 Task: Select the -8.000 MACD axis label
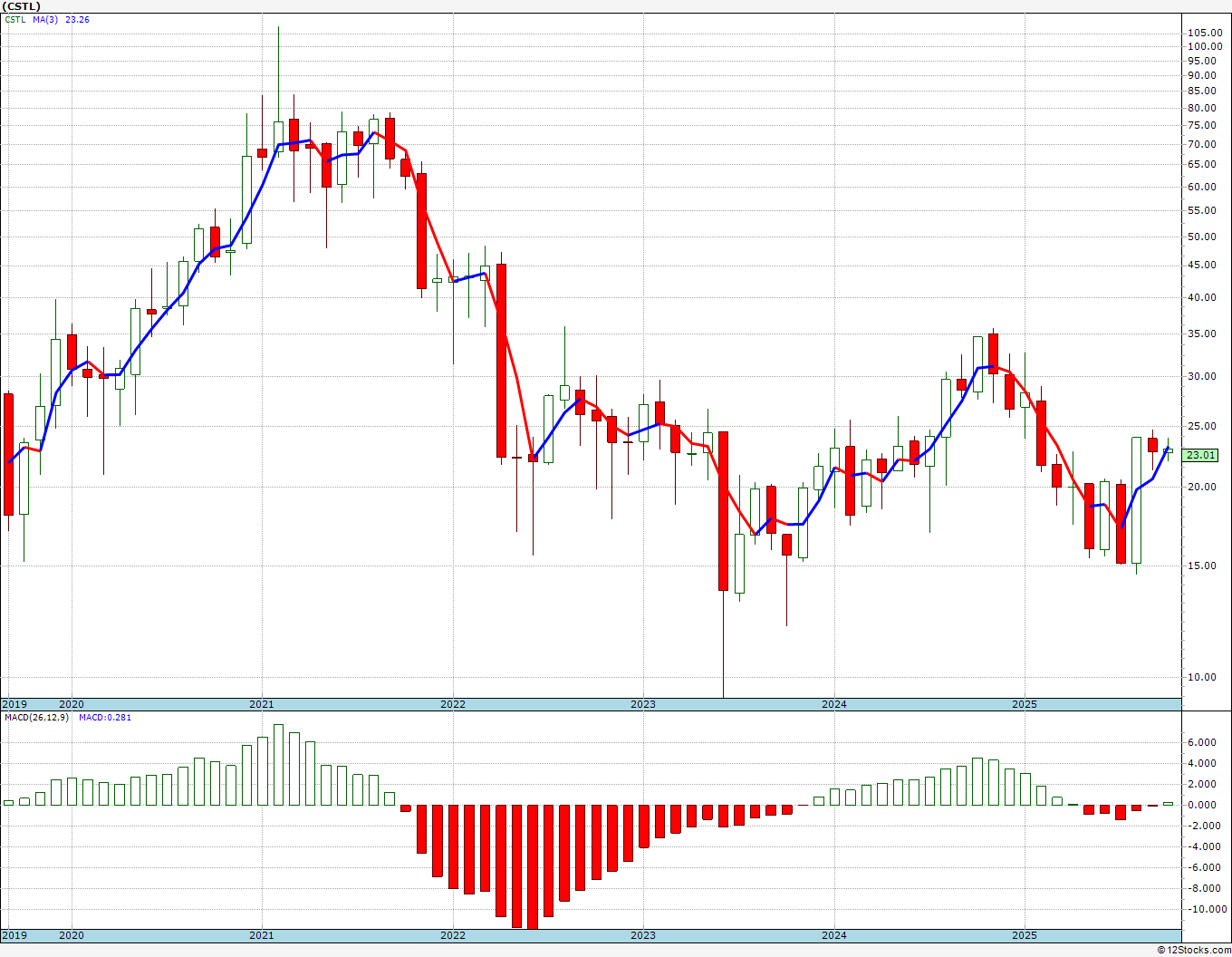tap(1203, 889)
